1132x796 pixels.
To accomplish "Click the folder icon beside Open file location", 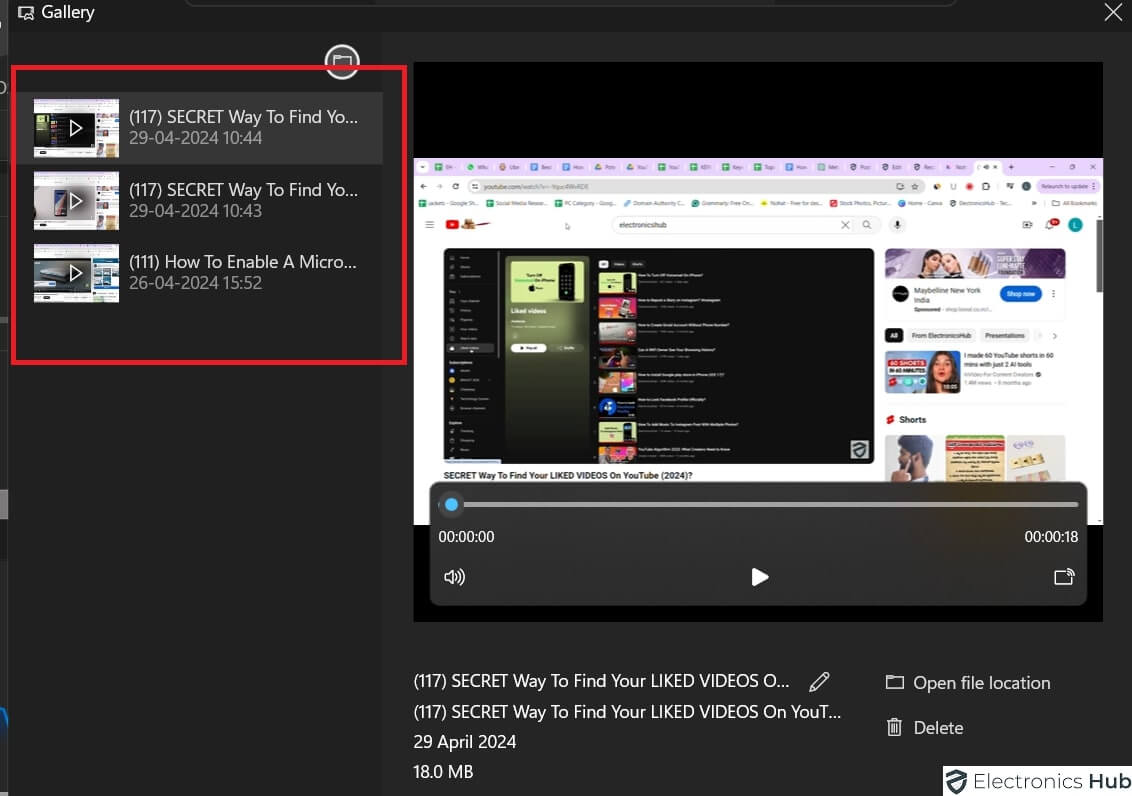I will [x=894, y=683].
